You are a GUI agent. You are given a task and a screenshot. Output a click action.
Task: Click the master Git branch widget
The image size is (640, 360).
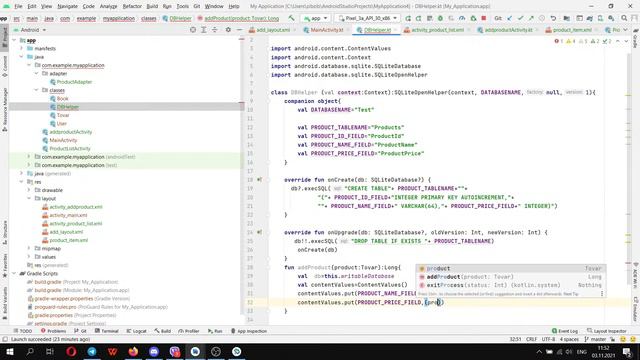tap(596, 339)
